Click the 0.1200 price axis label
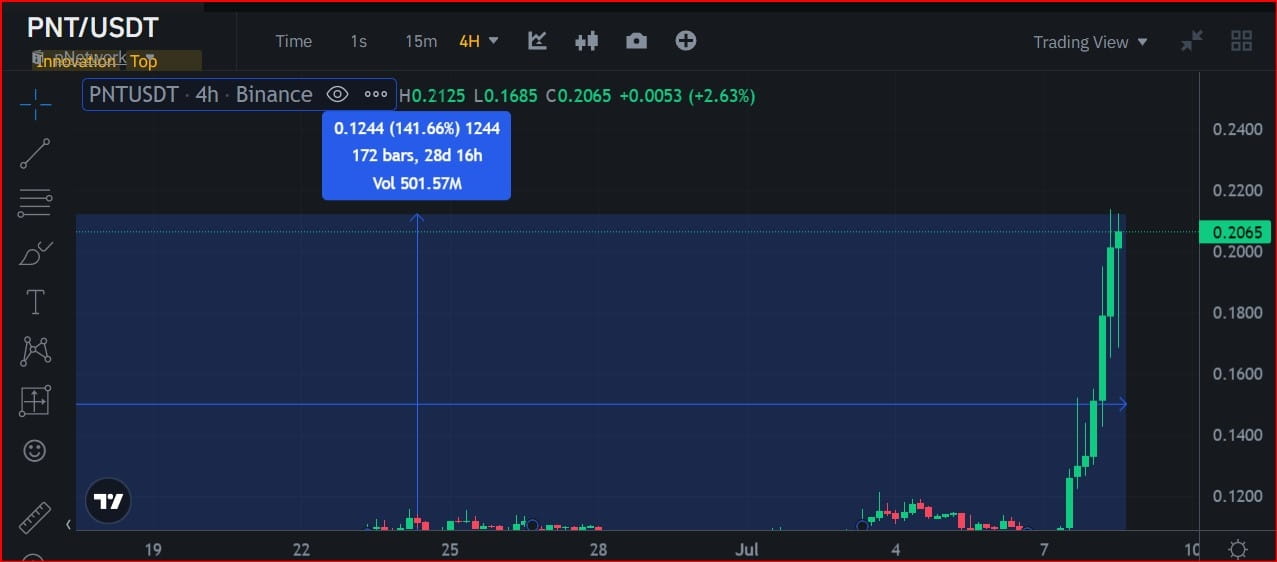 [x=1237, y=496]
